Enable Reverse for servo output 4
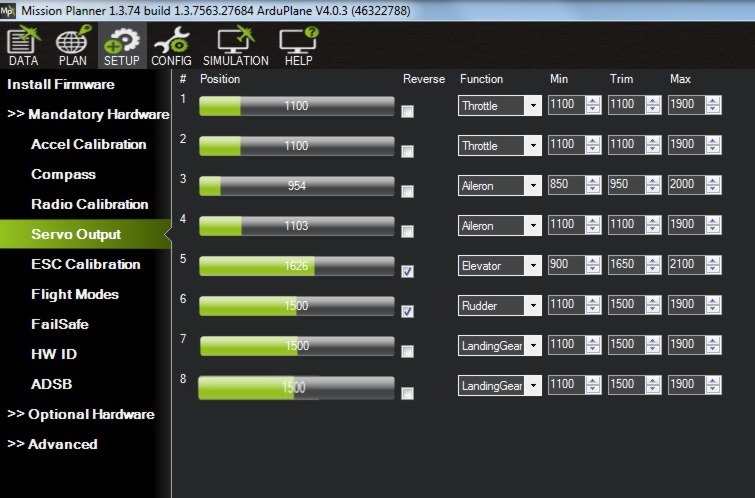 coord(407,232)
